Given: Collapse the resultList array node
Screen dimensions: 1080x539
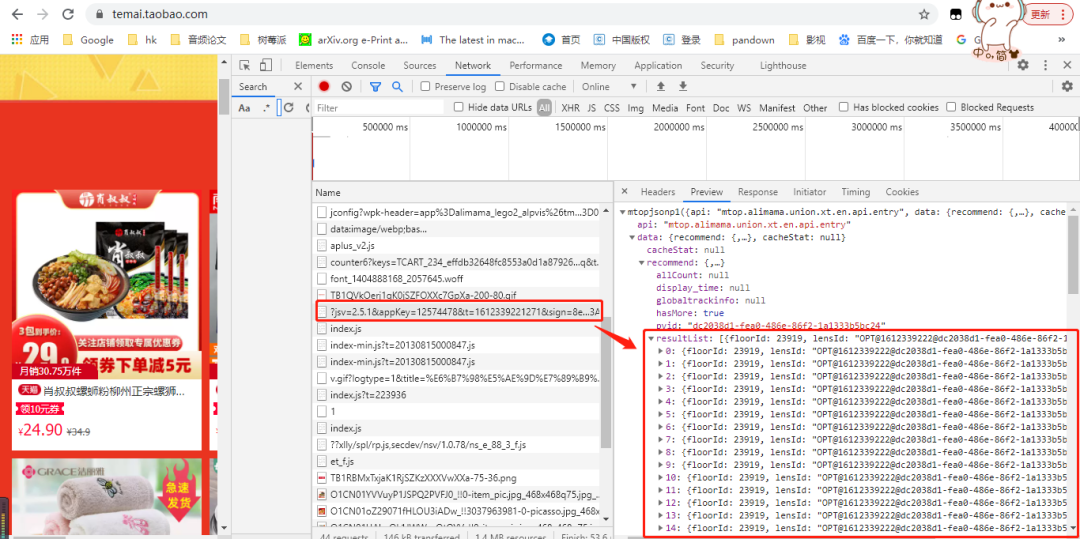Looking at the screenshot, I should click(651, 339).
